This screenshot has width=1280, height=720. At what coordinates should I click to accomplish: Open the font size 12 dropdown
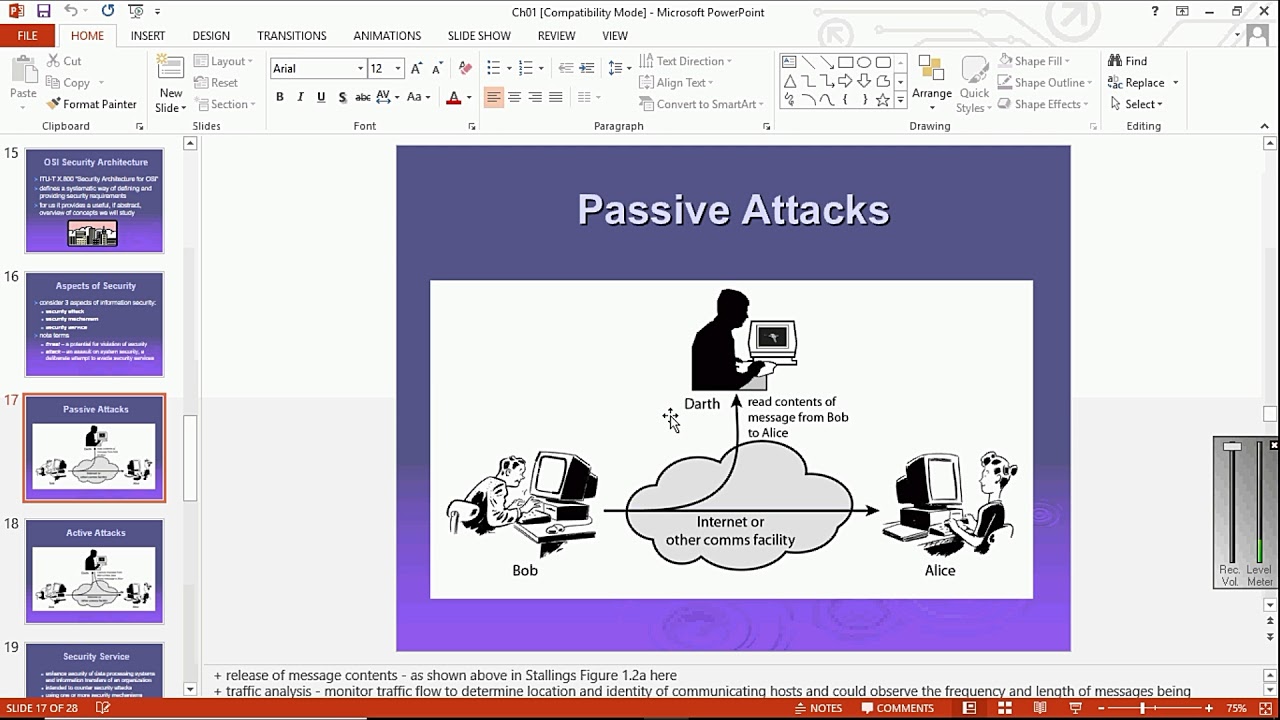click(x=397, y=68)
